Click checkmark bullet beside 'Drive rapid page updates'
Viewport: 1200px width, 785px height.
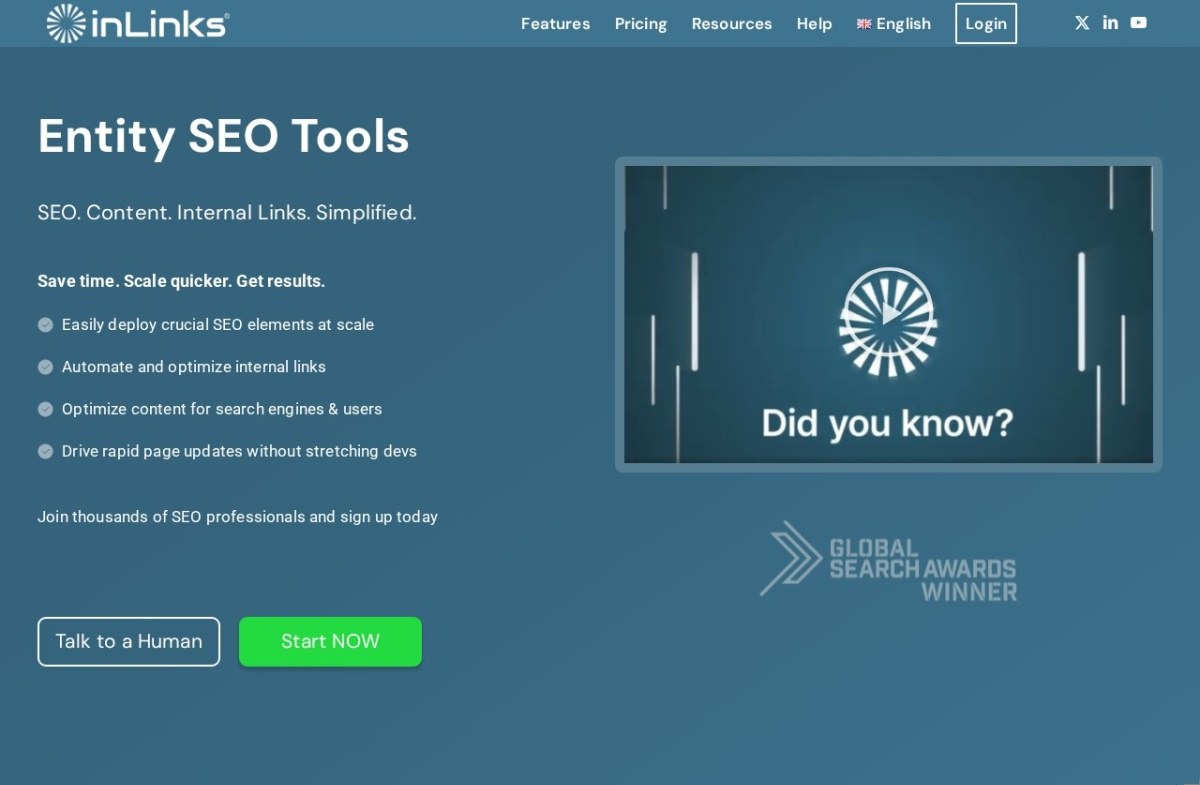coord(45,451)
